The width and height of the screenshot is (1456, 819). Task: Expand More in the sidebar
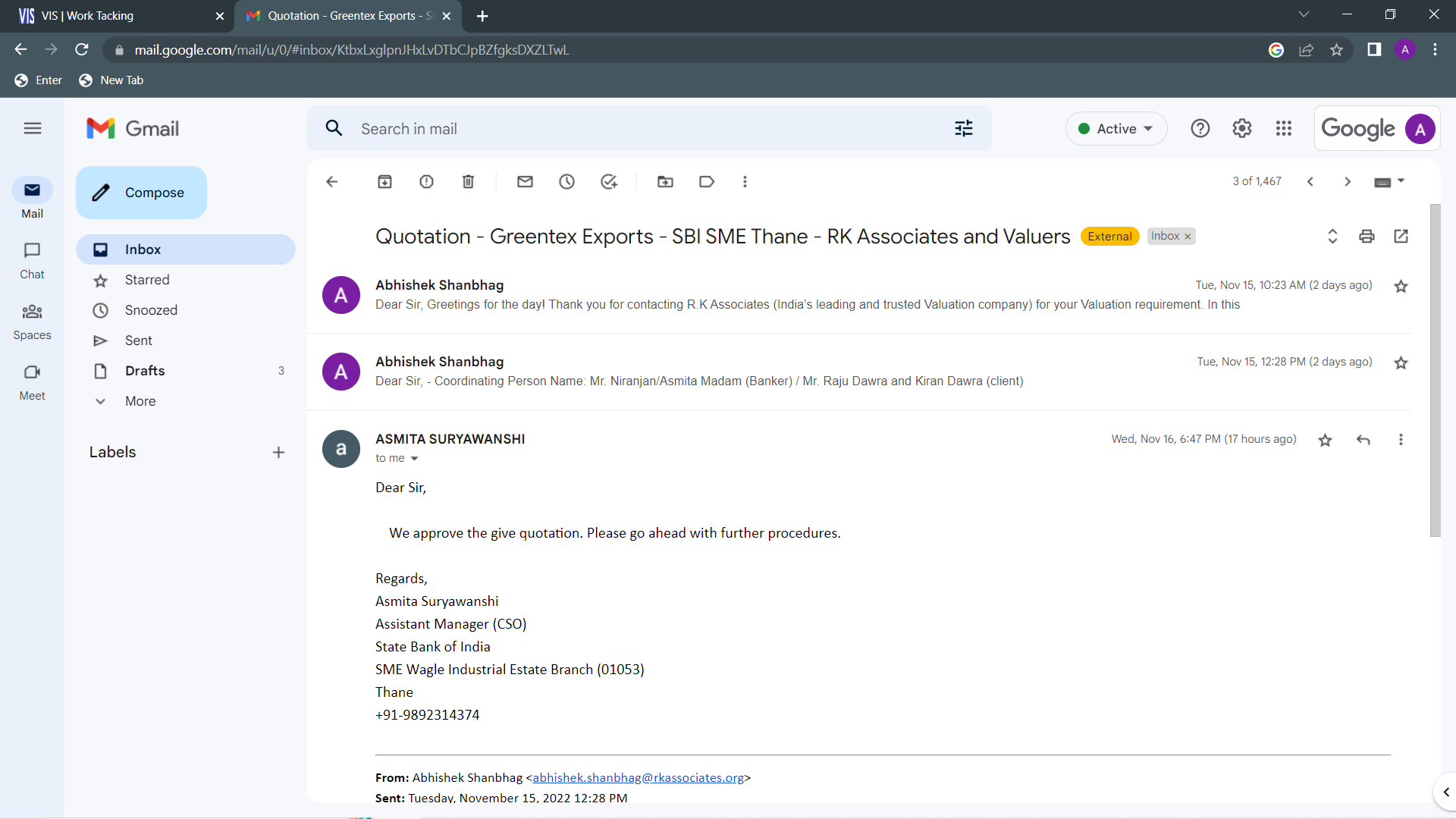(x=140, y=401)
